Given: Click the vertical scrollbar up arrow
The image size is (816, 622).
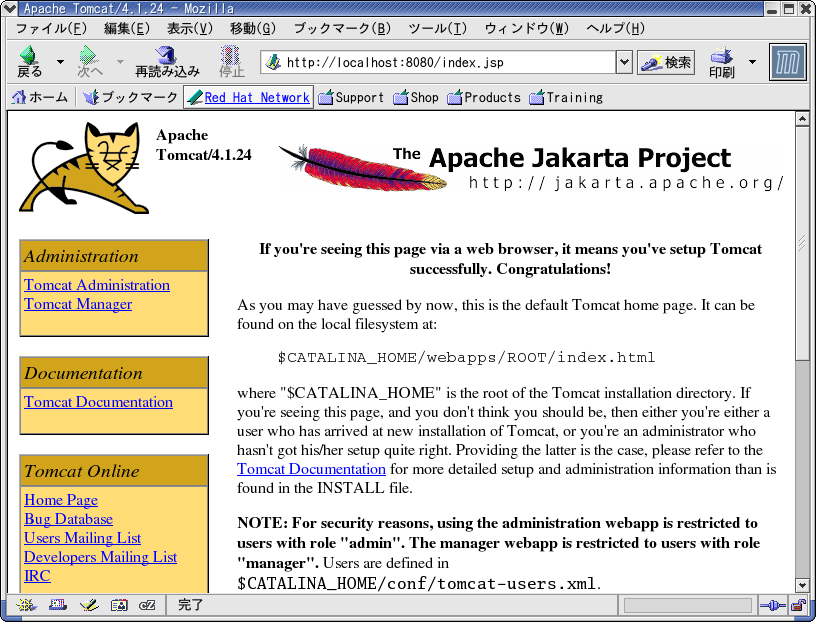Looking at the screenshot, I should pyautogui.click(x=802, y=119).
